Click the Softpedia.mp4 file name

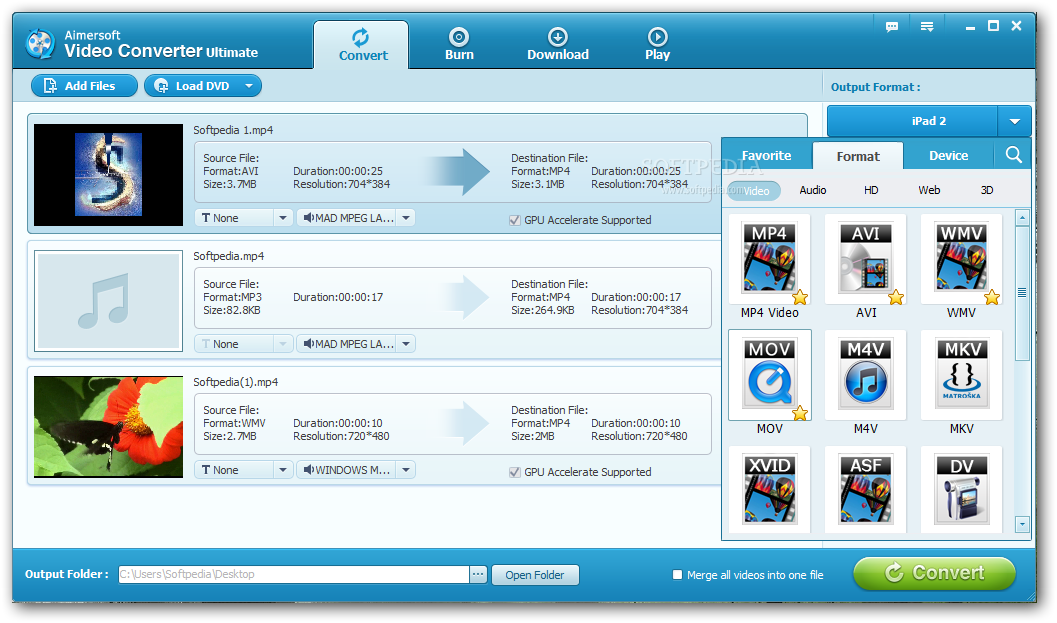click(229, 256)
